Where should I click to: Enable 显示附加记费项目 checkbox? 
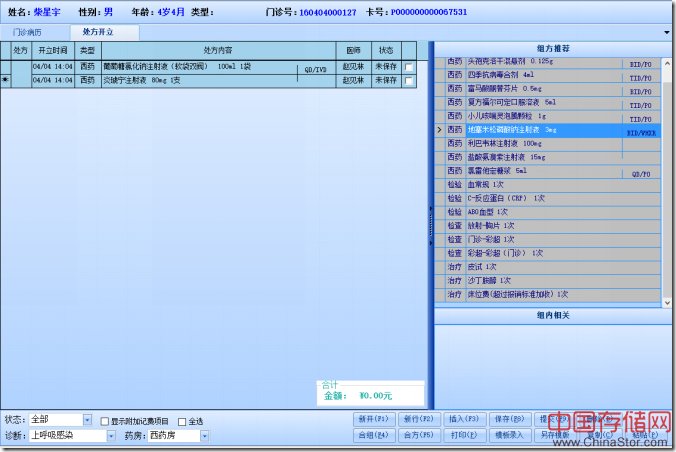104,421
